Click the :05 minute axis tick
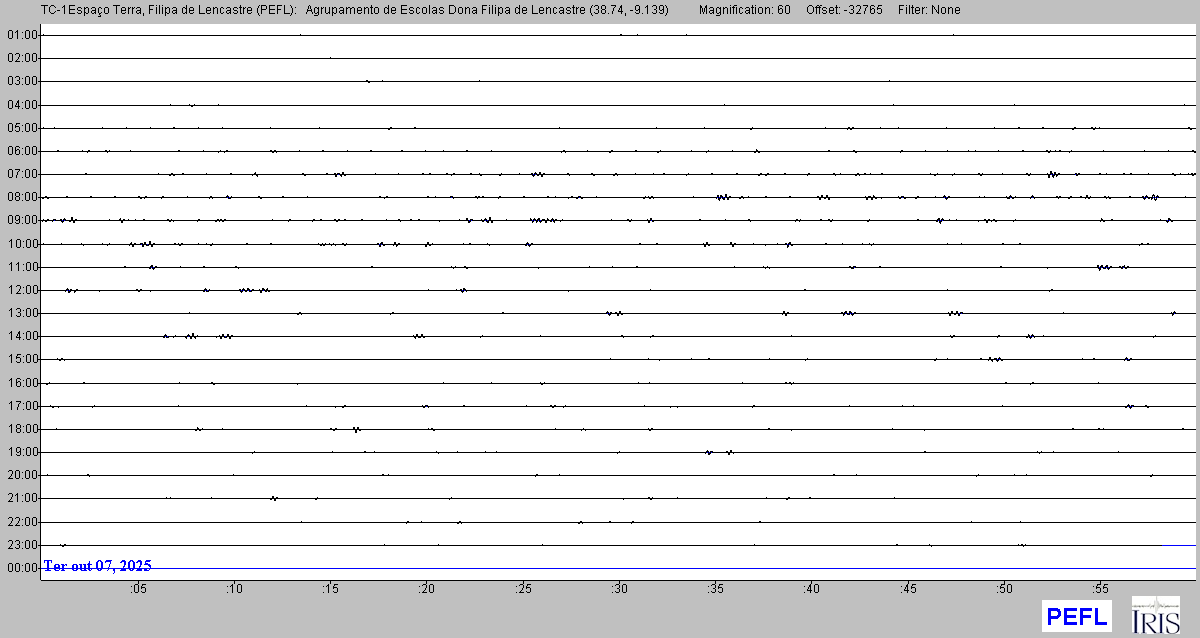Screen dimensions: 1200x638 click(x=138, y=589)
